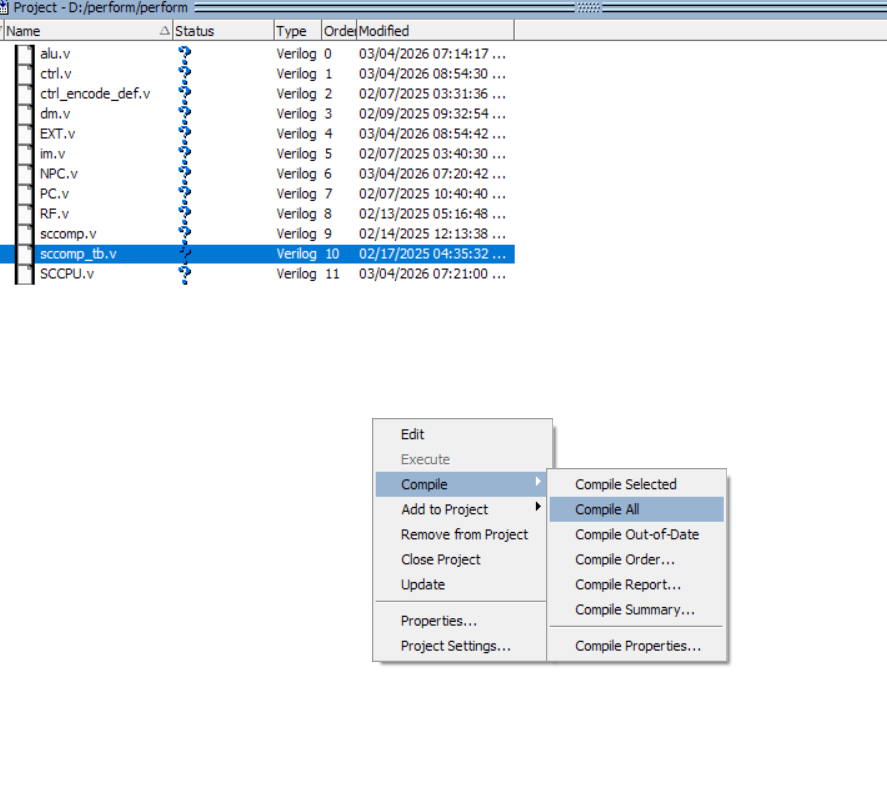Click the question mark status of dm.v
Image resolution: width=887 pixels, height=786 pixels.
(184, 114)
